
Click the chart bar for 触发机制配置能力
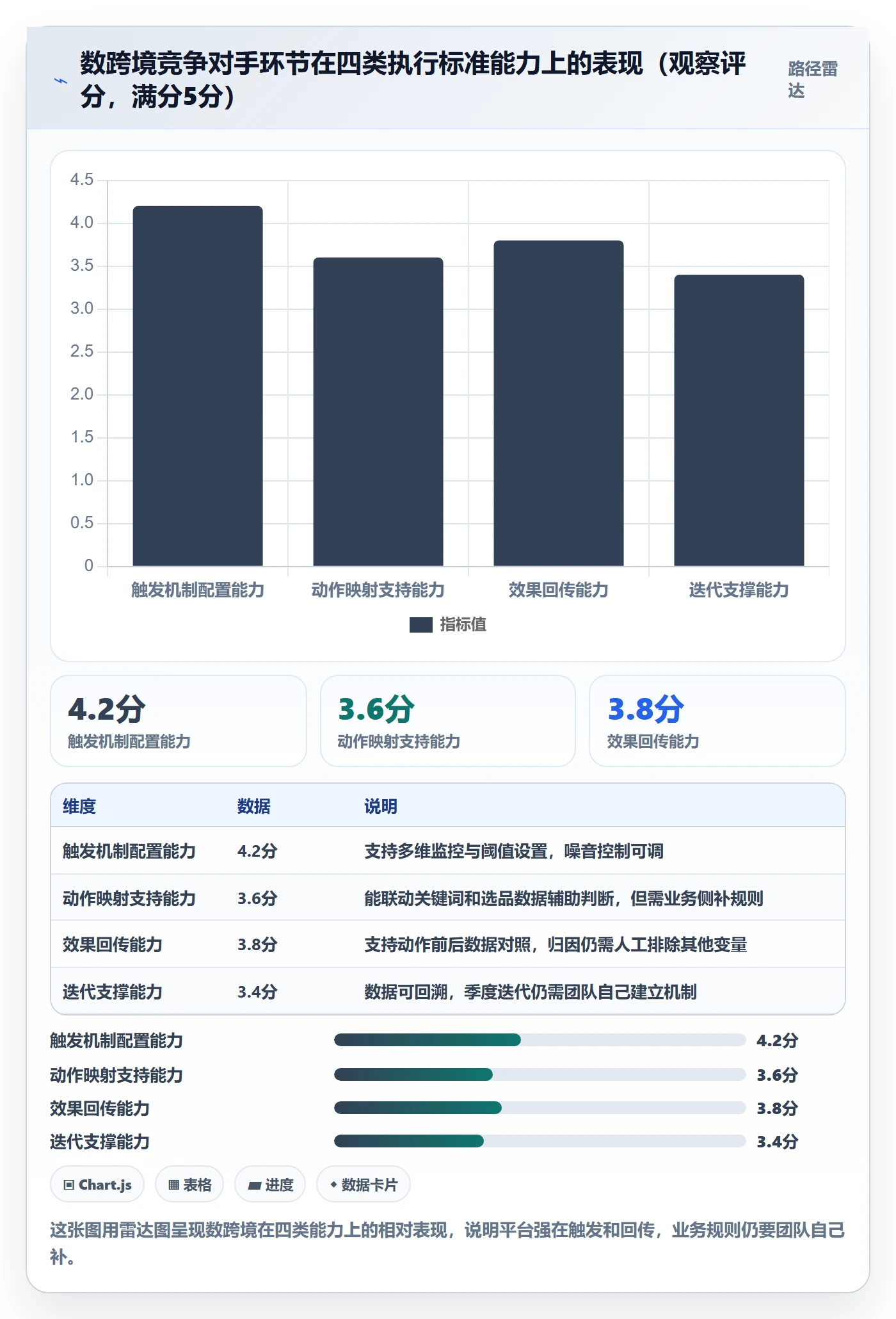[198, 386]
